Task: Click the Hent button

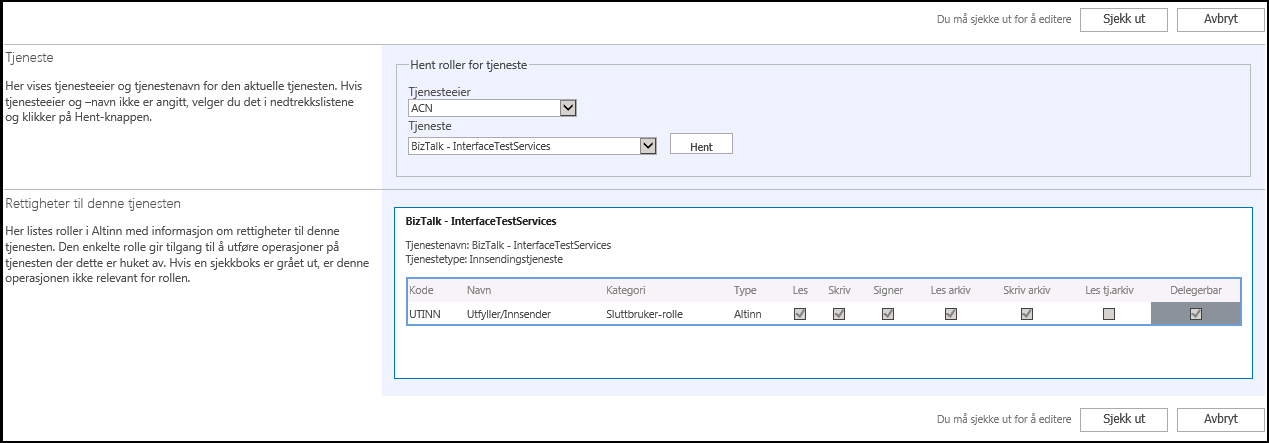Action: pos(701,145)
